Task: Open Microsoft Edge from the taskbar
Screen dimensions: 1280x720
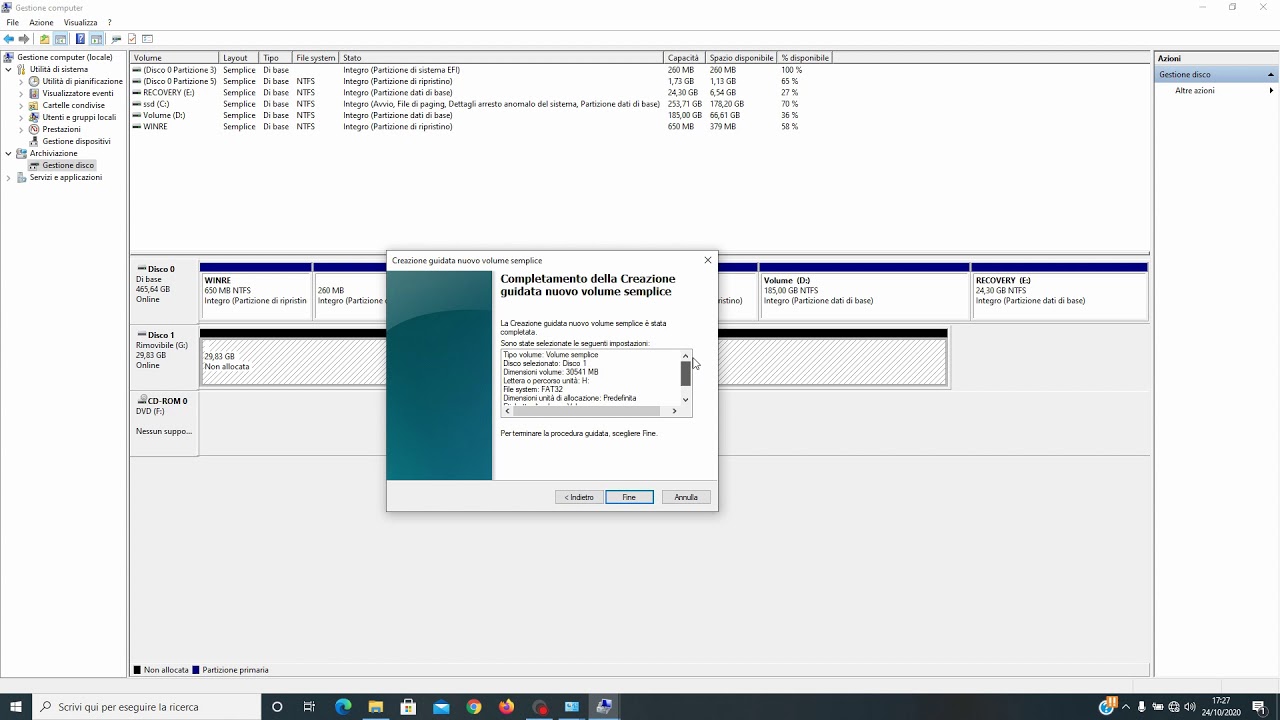Action: pos(343,707)
